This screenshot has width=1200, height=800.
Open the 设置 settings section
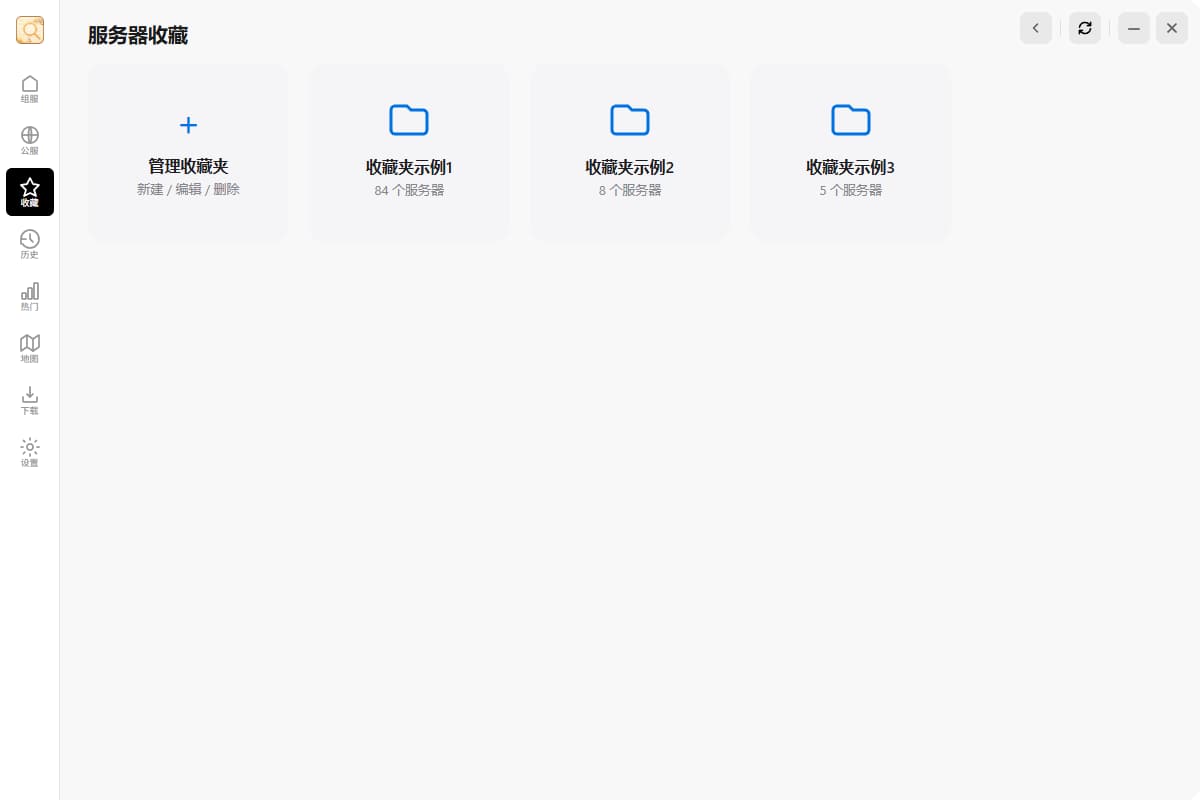click(30, 452)
